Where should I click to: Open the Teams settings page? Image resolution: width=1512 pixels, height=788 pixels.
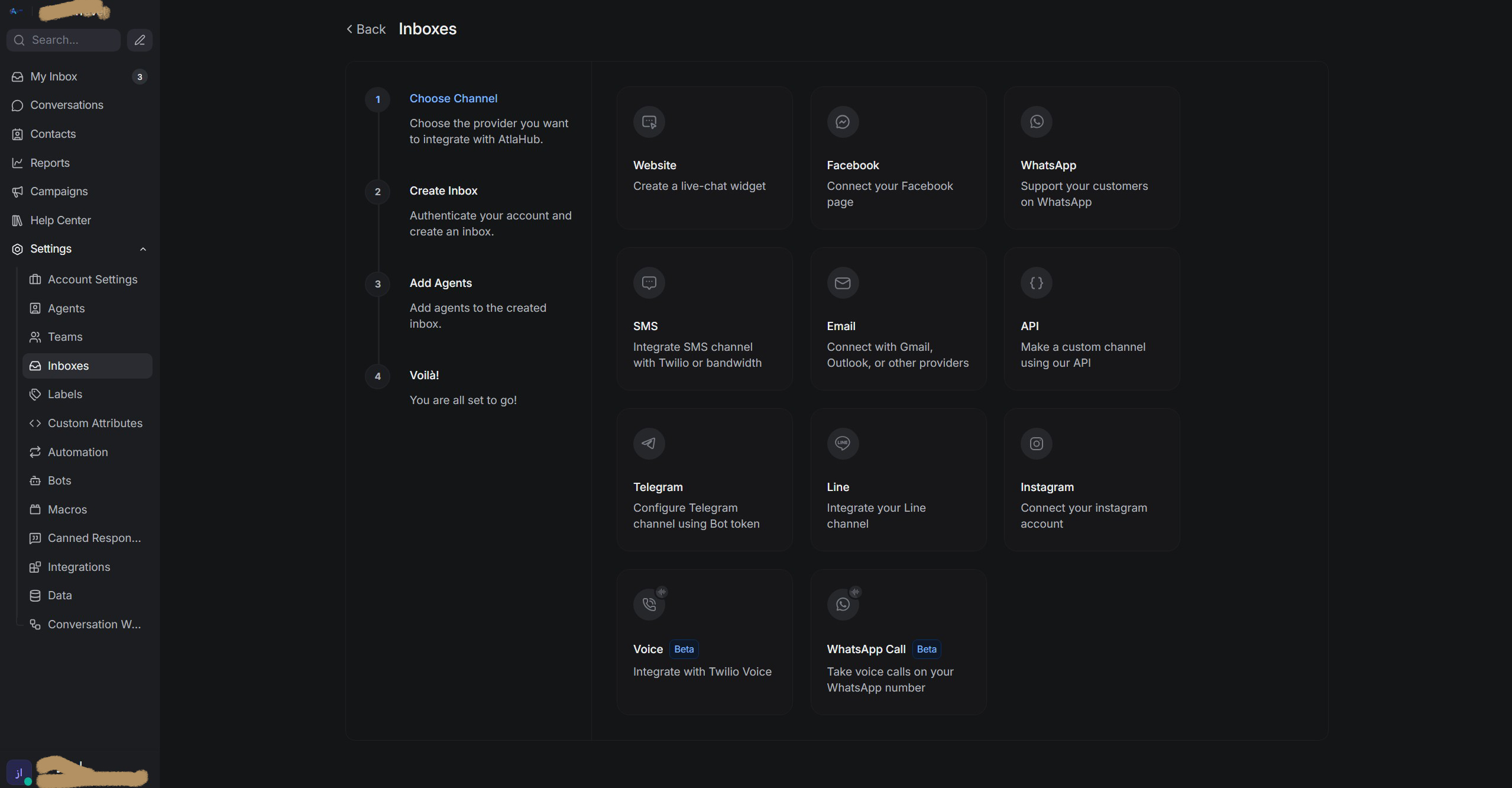click(88, 337)
